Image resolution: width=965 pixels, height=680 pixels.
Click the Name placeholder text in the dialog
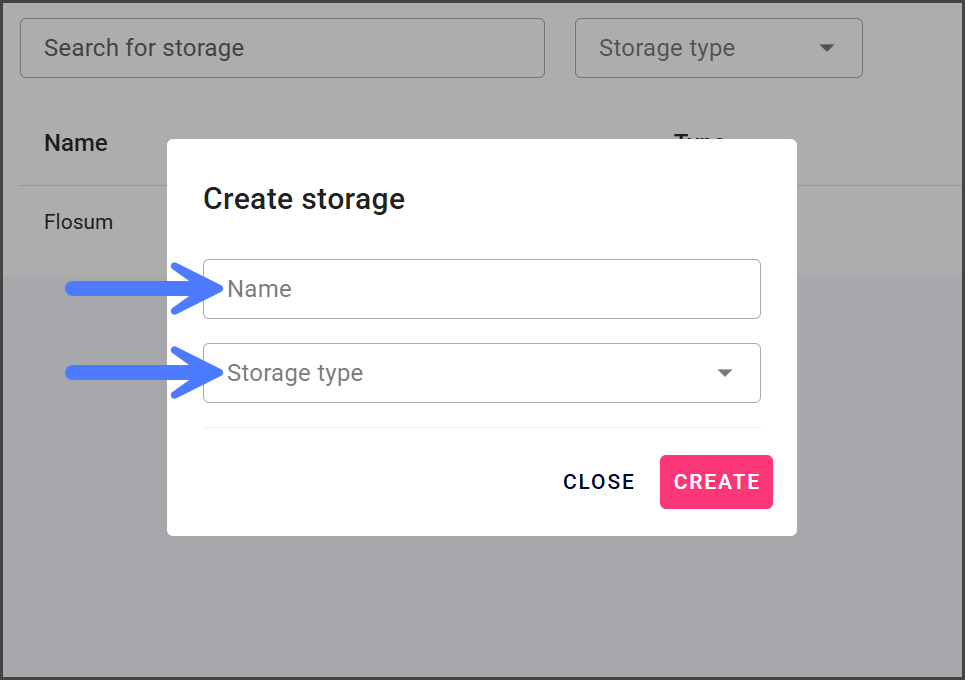[x=260, y=289]
